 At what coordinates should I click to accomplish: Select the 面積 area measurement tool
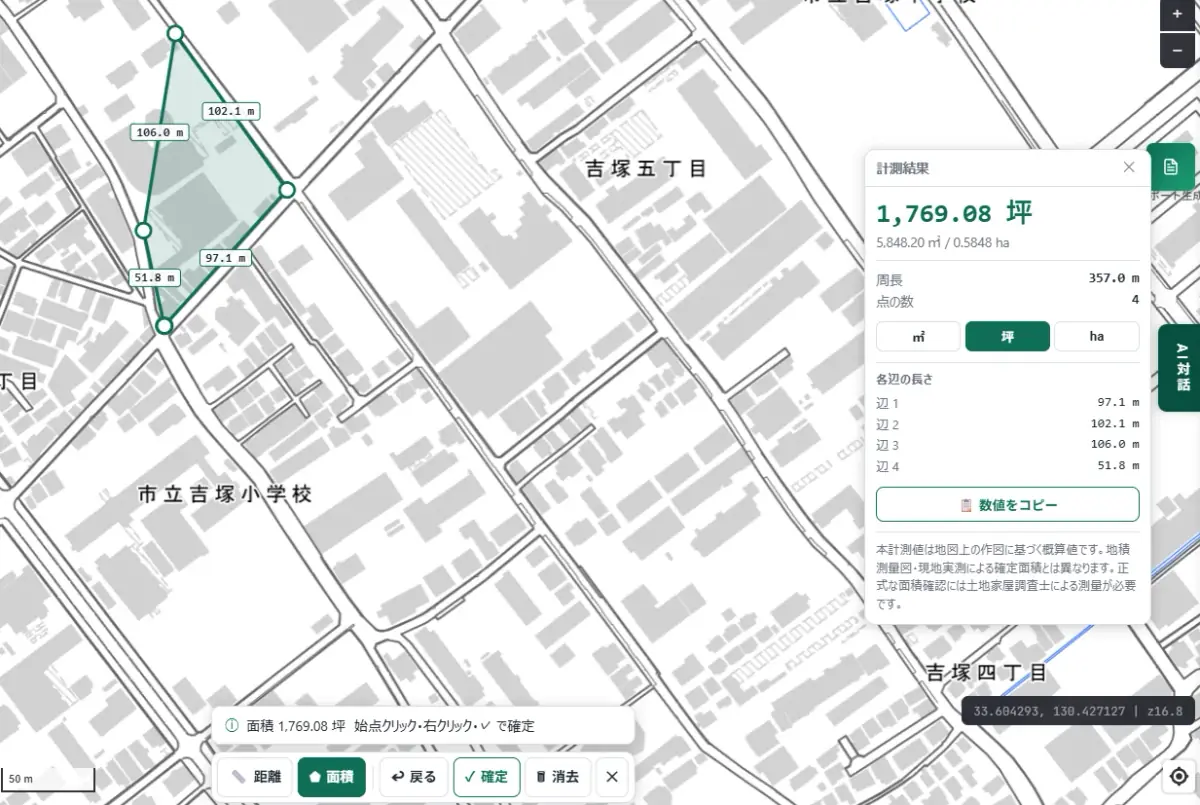pos(332,777)
